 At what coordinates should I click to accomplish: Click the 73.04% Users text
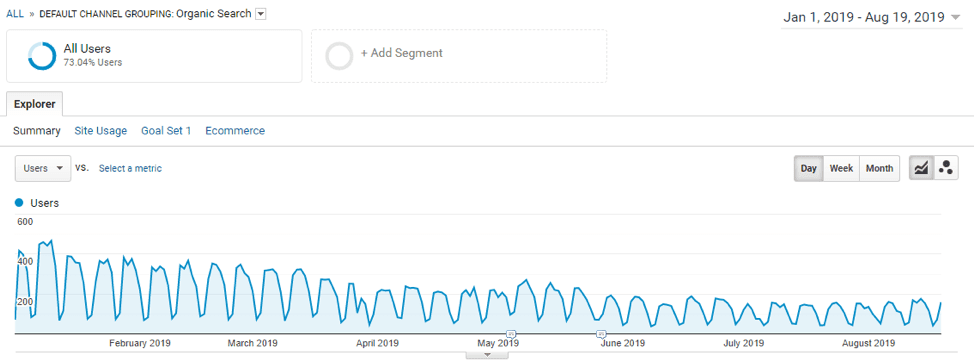93,62
